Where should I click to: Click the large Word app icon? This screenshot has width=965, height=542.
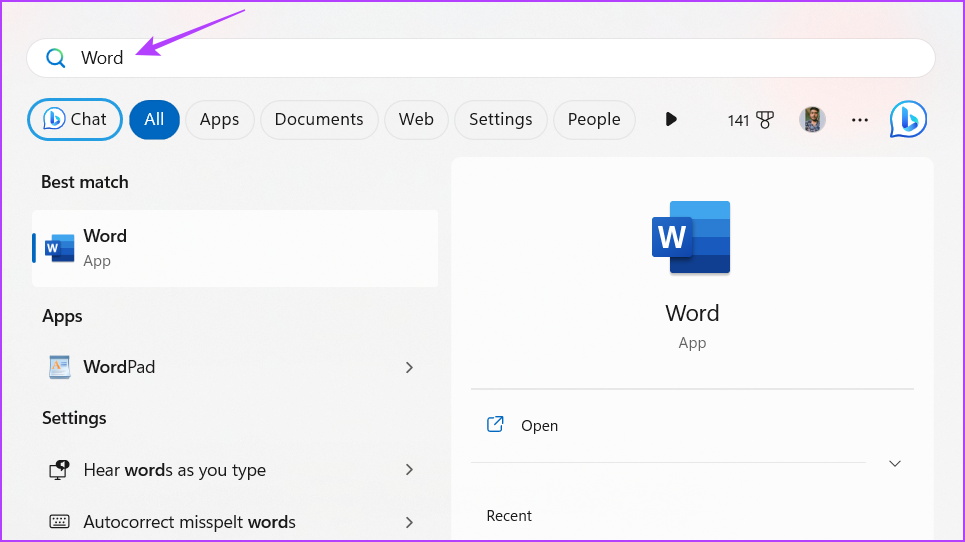691,237
